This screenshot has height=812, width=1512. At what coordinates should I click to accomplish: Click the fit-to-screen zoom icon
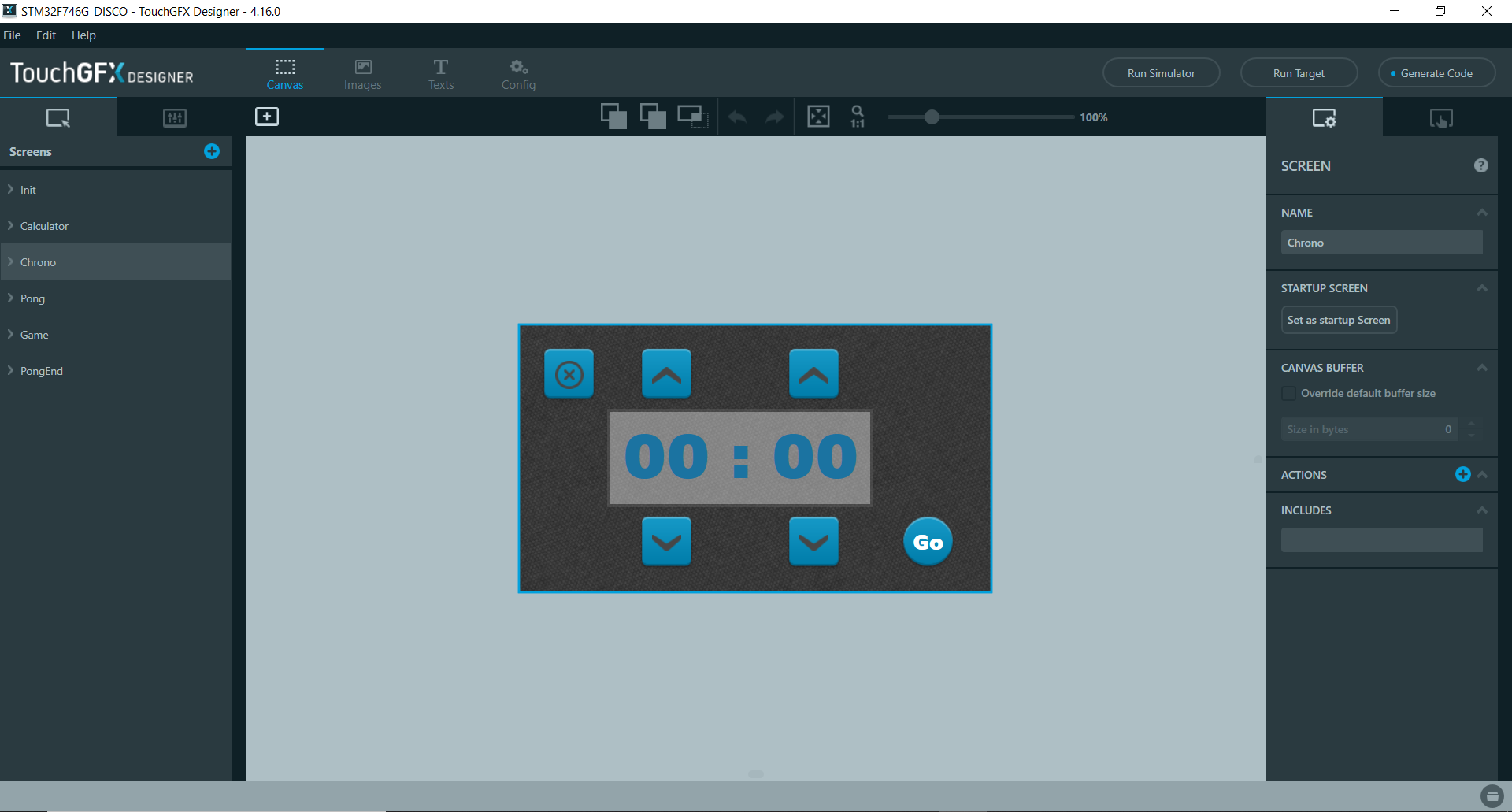tap(818, 117)
